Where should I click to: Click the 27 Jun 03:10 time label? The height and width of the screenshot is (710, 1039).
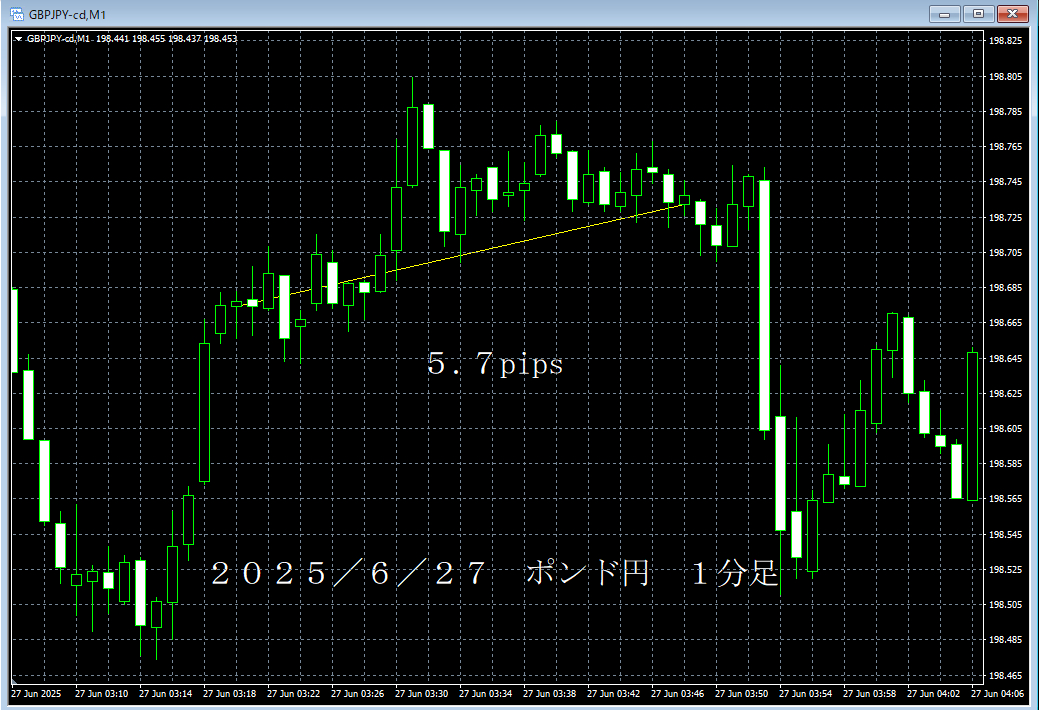click(101, 693)
